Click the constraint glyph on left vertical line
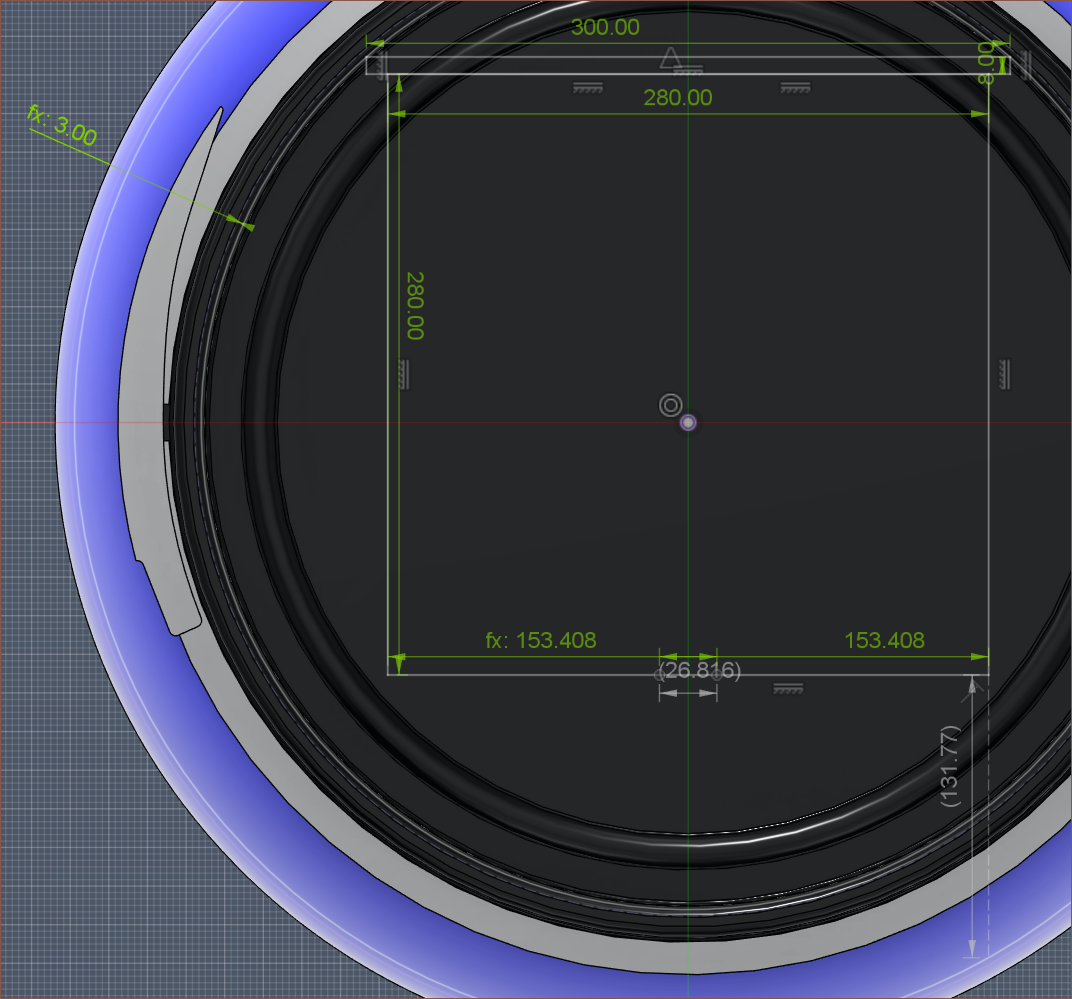This screenshot has width=1072, height=999. tap(403, 374)
